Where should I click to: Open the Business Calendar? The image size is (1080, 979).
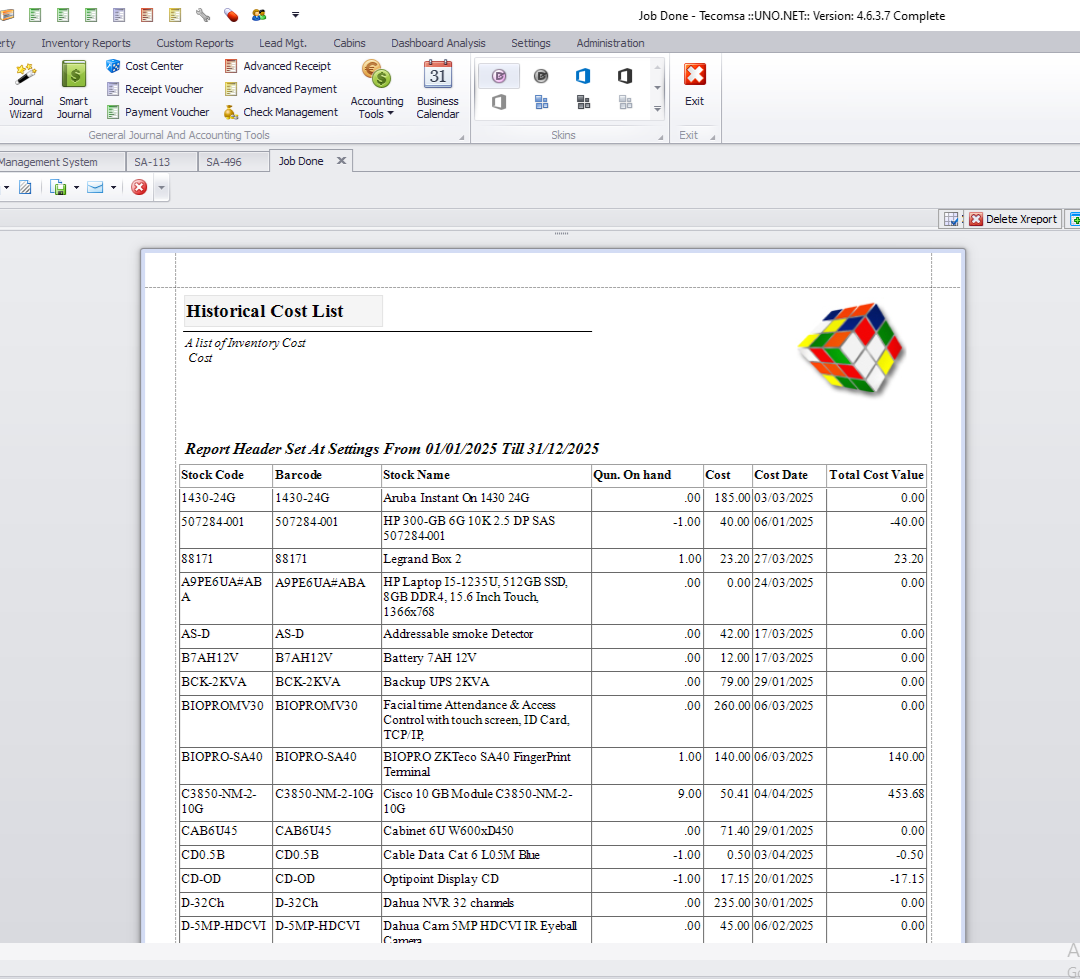click(x=437, y=90)
